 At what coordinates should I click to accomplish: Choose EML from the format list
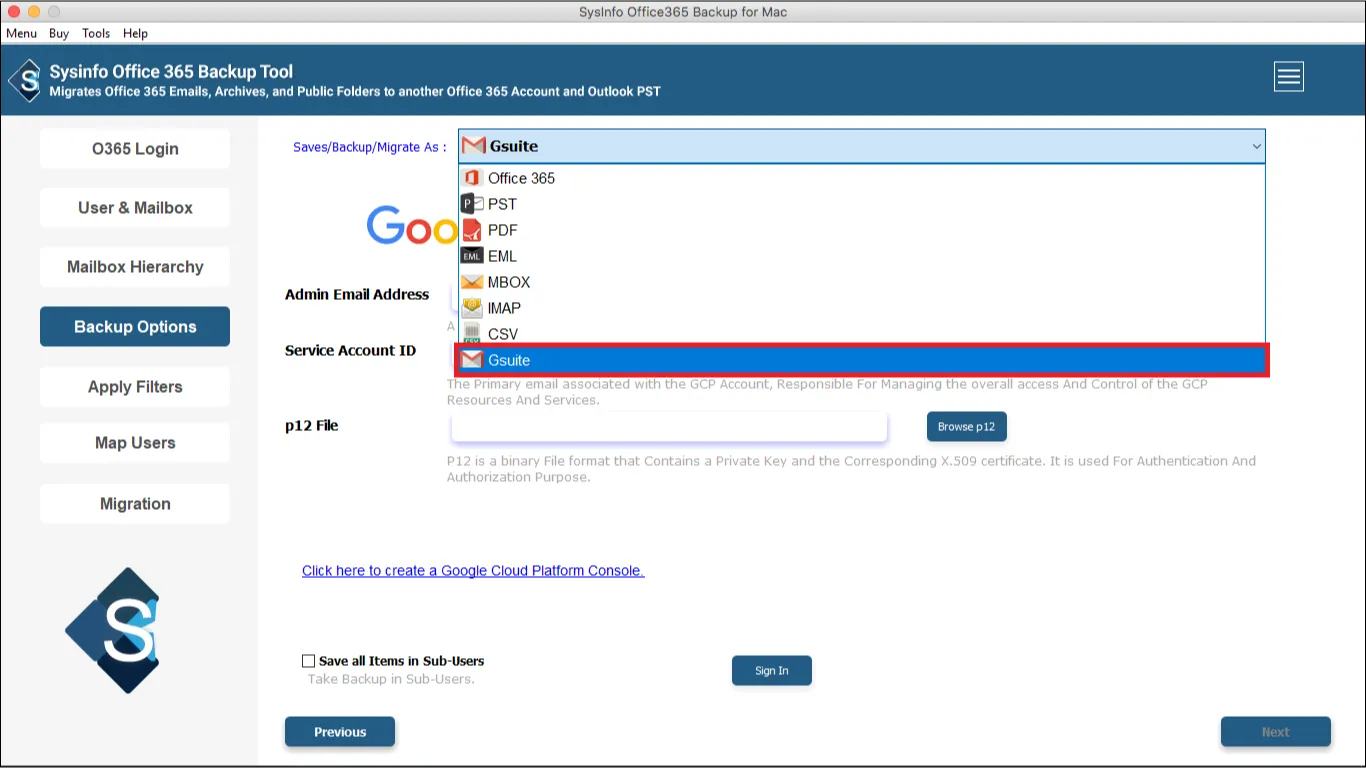[x=862, y=256]
